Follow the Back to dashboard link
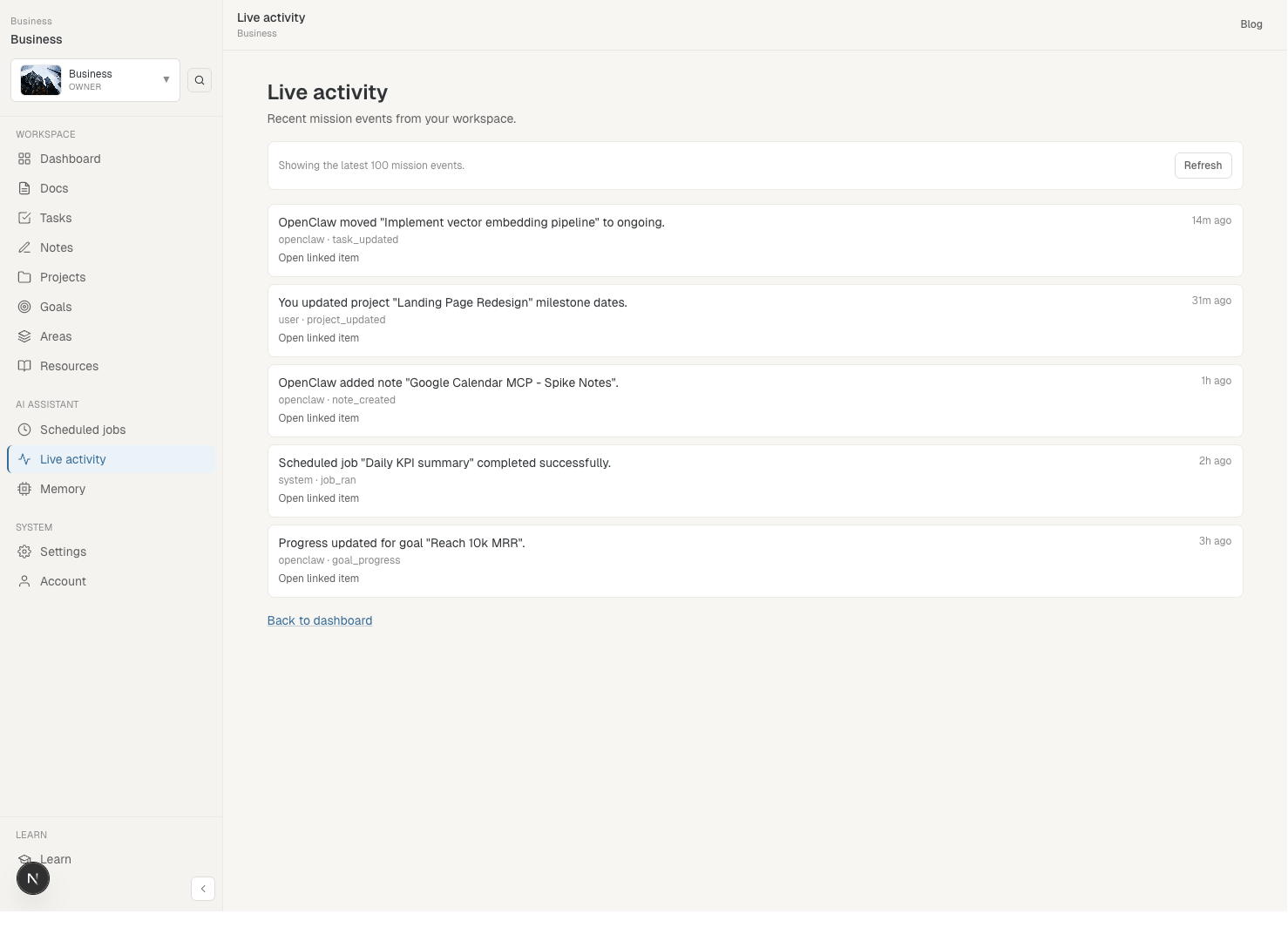The height and width of the screenshot is (941, 1288). (x=319, y=620)
